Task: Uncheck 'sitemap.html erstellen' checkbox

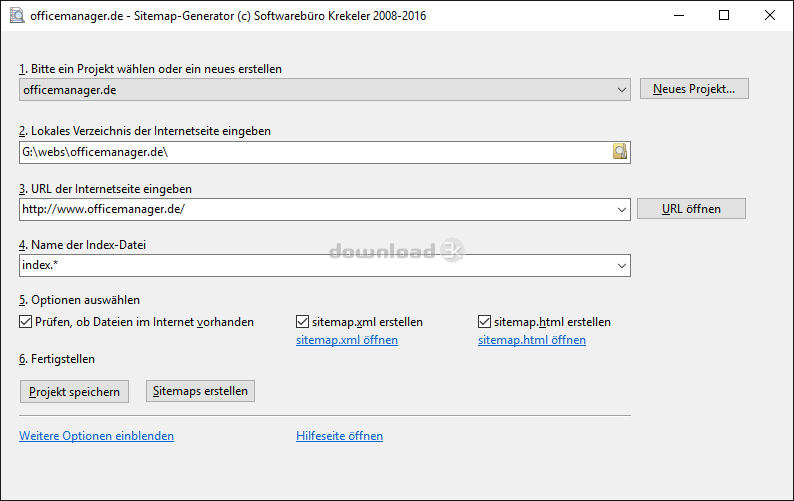Action: coord(484,322)
